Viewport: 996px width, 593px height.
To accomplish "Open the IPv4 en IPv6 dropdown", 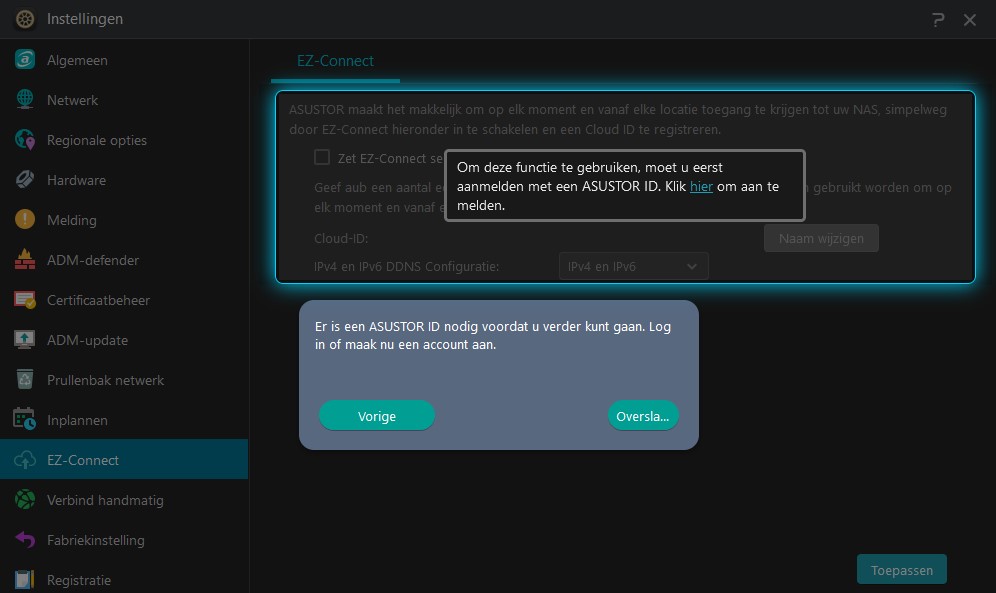I will [633, 266].
